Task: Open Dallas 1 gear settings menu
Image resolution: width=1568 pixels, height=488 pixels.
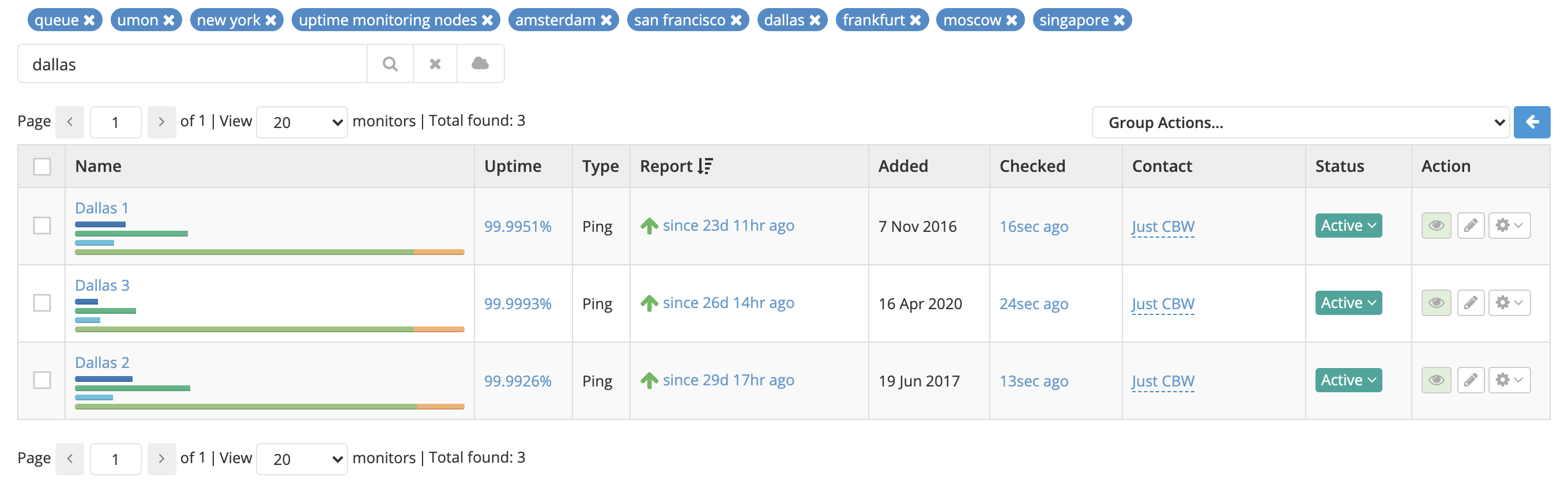Action: 1509,226
